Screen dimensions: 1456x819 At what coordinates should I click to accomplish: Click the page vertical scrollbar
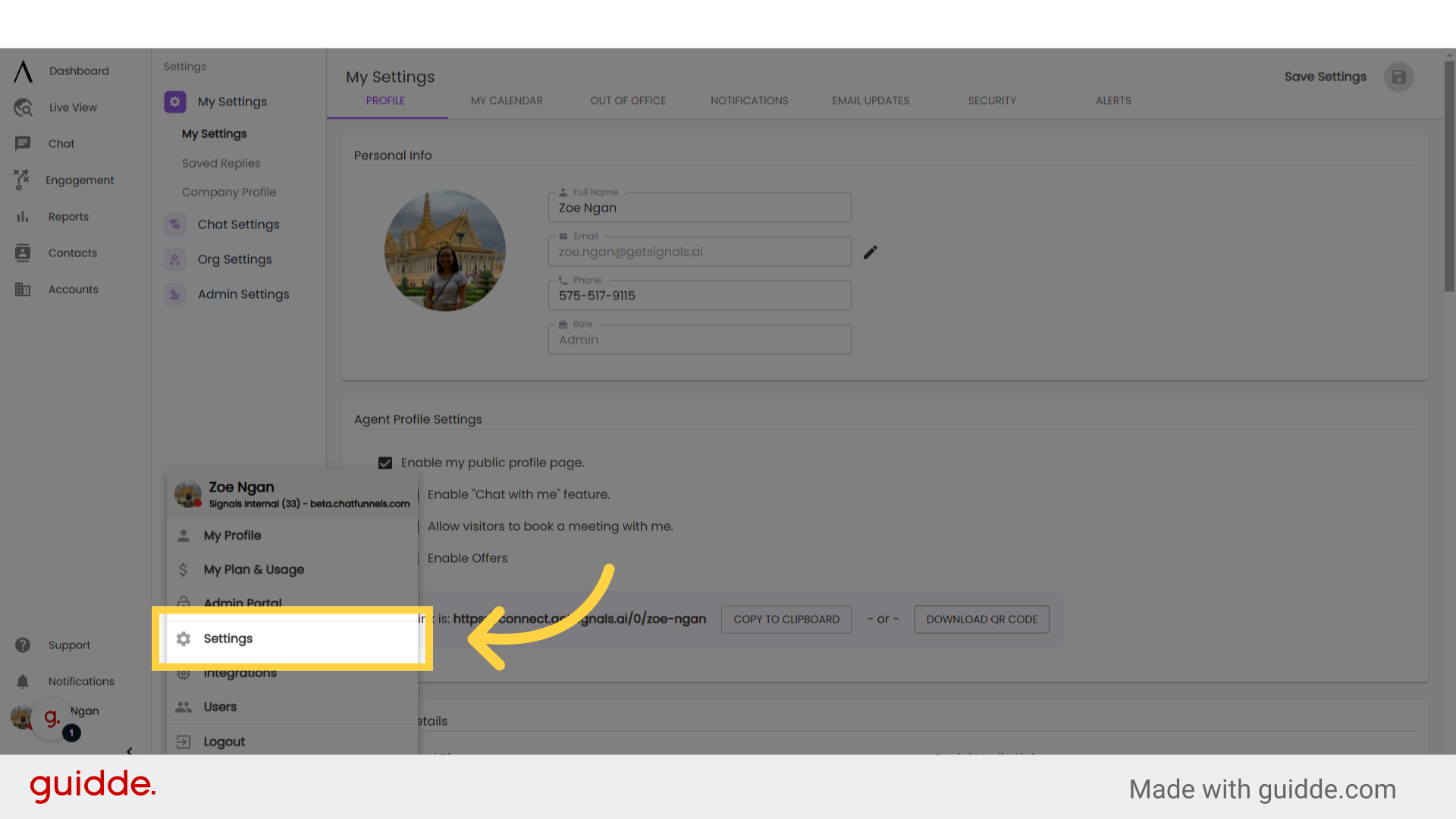pyautogui.click(x=1449, y=176)
